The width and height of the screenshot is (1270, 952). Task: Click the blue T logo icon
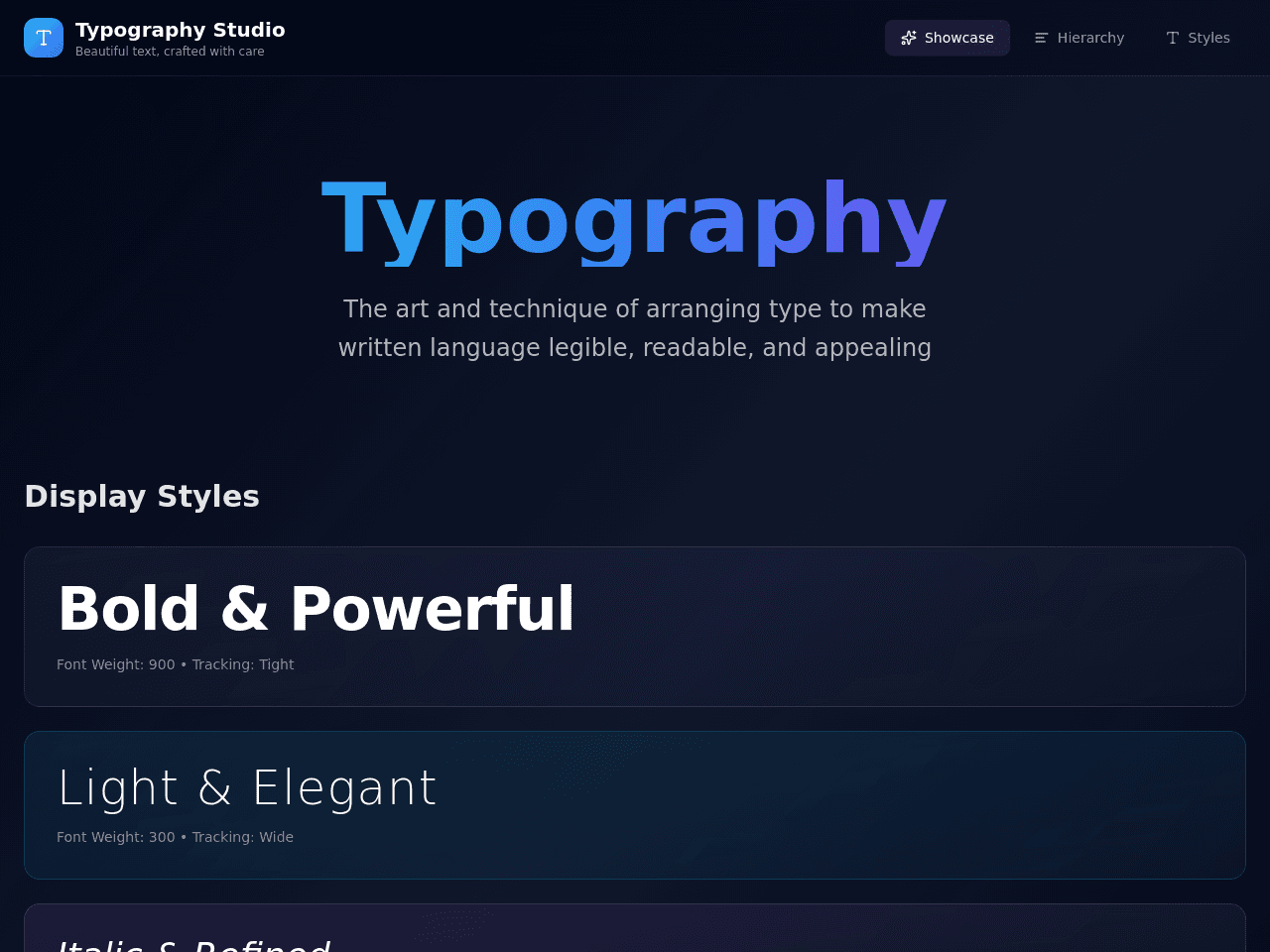pos(44,38)
